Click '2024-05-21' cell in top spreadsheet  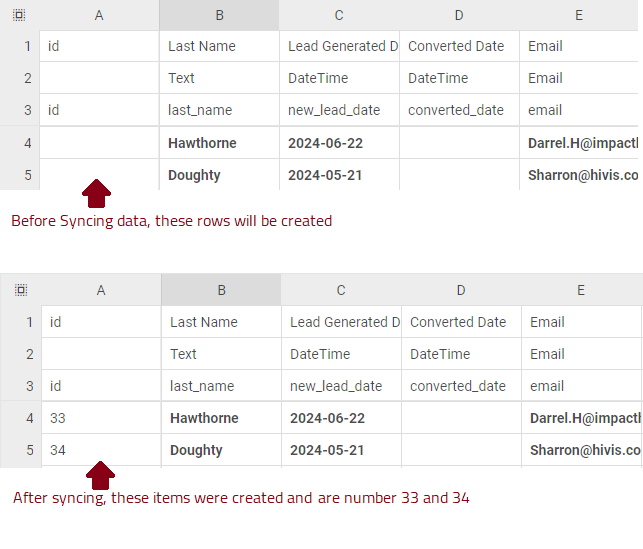pos(339,175)
